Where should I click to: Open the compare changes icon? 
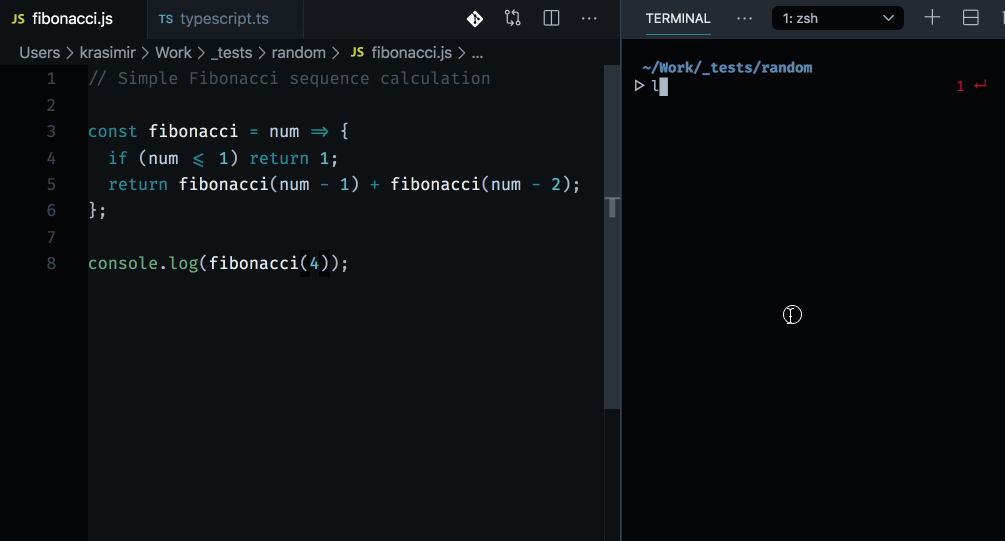click(513, 18)
